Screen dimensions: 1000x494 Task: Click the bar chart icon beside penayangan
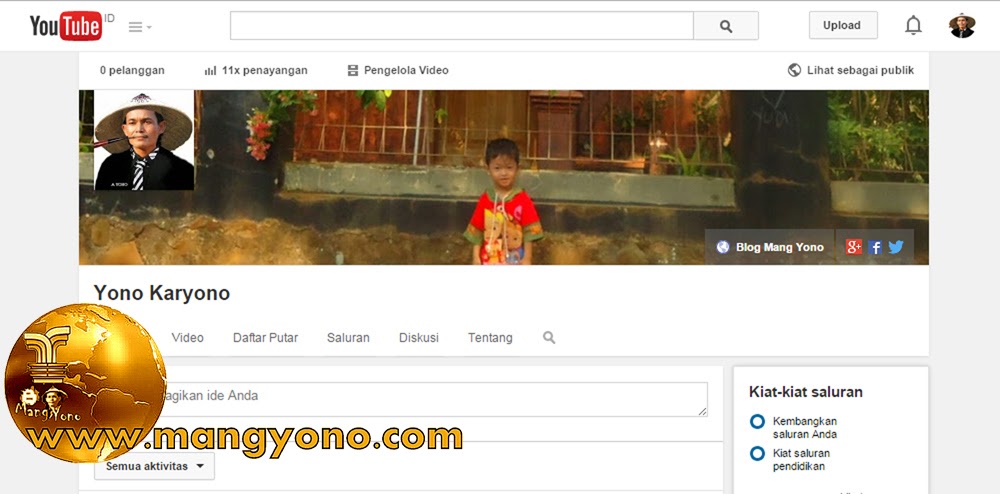[210, 71]
